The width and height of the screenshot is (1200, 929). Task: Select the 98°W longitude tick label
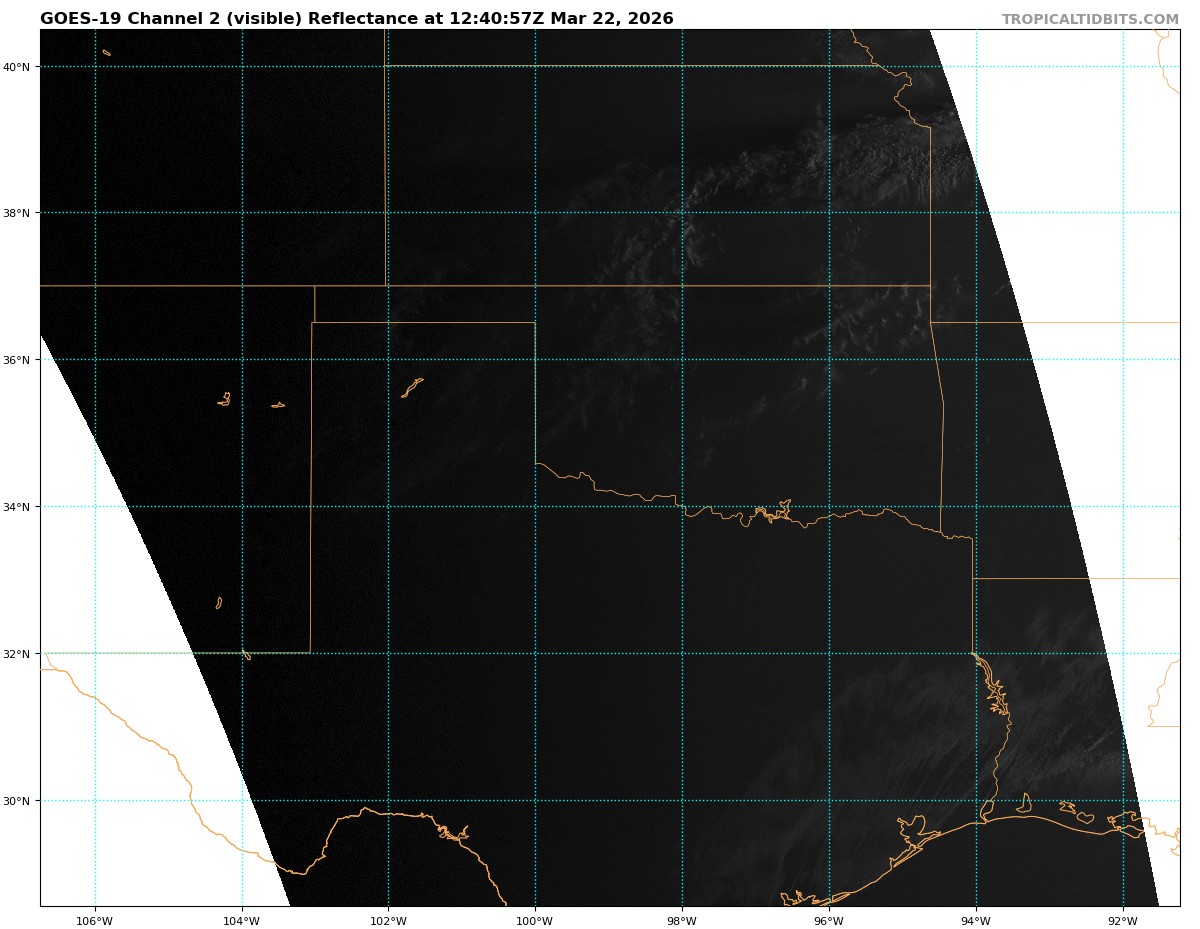pyautogui.click(x=682, y=921)
